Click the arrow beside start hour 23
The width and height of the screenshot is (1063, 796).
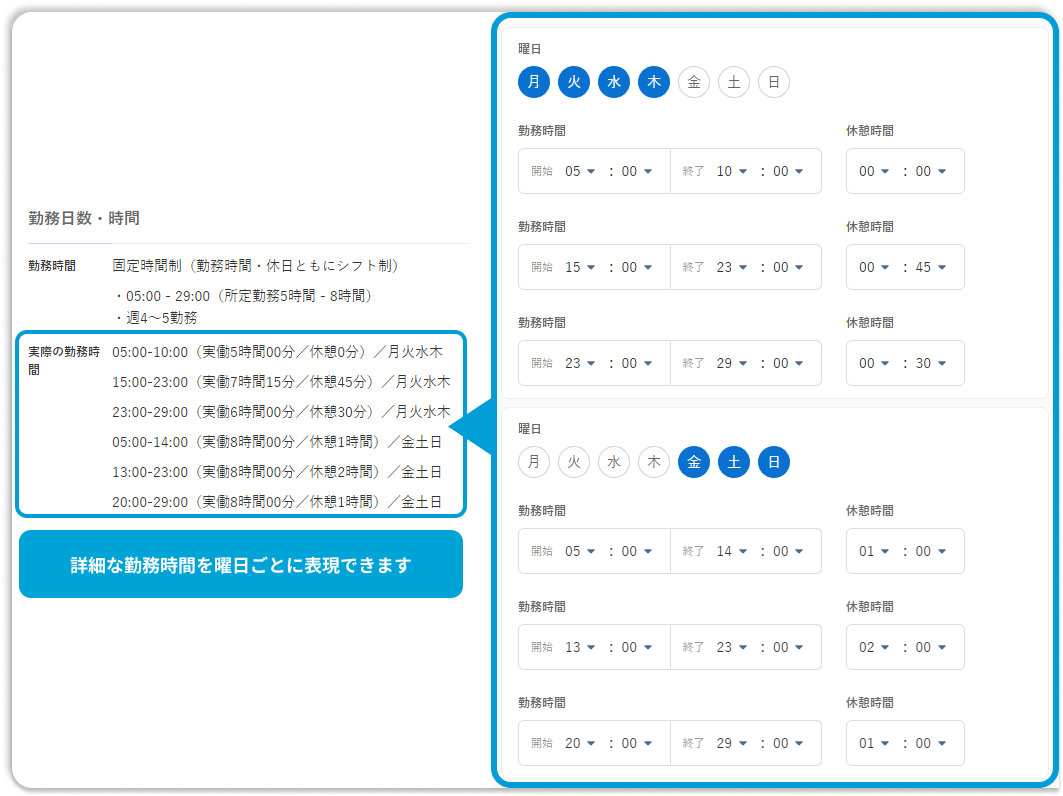[591, 363]
